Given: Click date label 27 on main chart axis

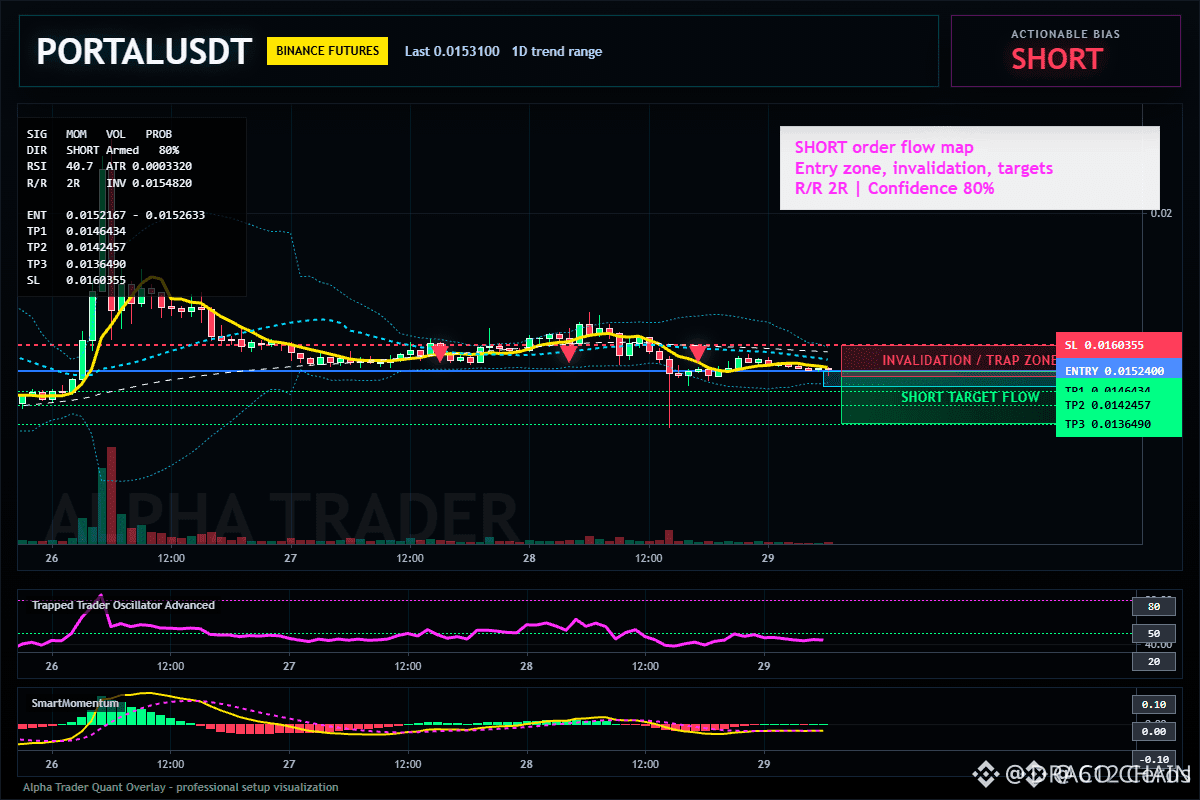Looking at the screenshot, I should click(x=289, y=557).
